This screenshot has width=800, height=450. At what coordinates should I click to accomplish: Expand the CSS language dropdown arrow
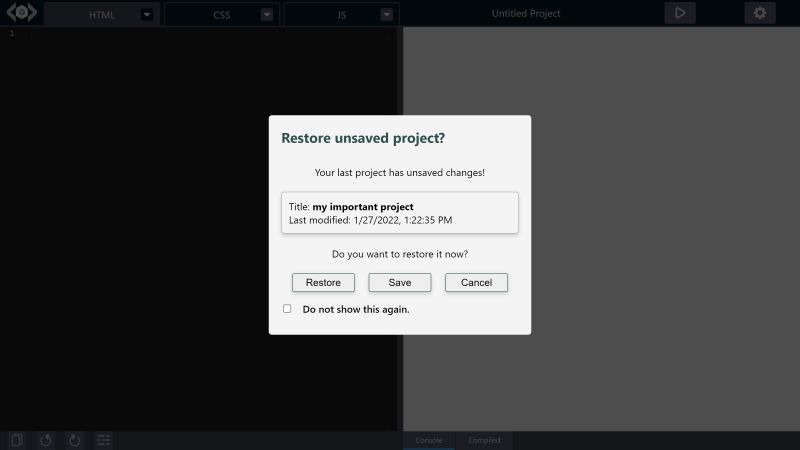click(x=266, y=15)
